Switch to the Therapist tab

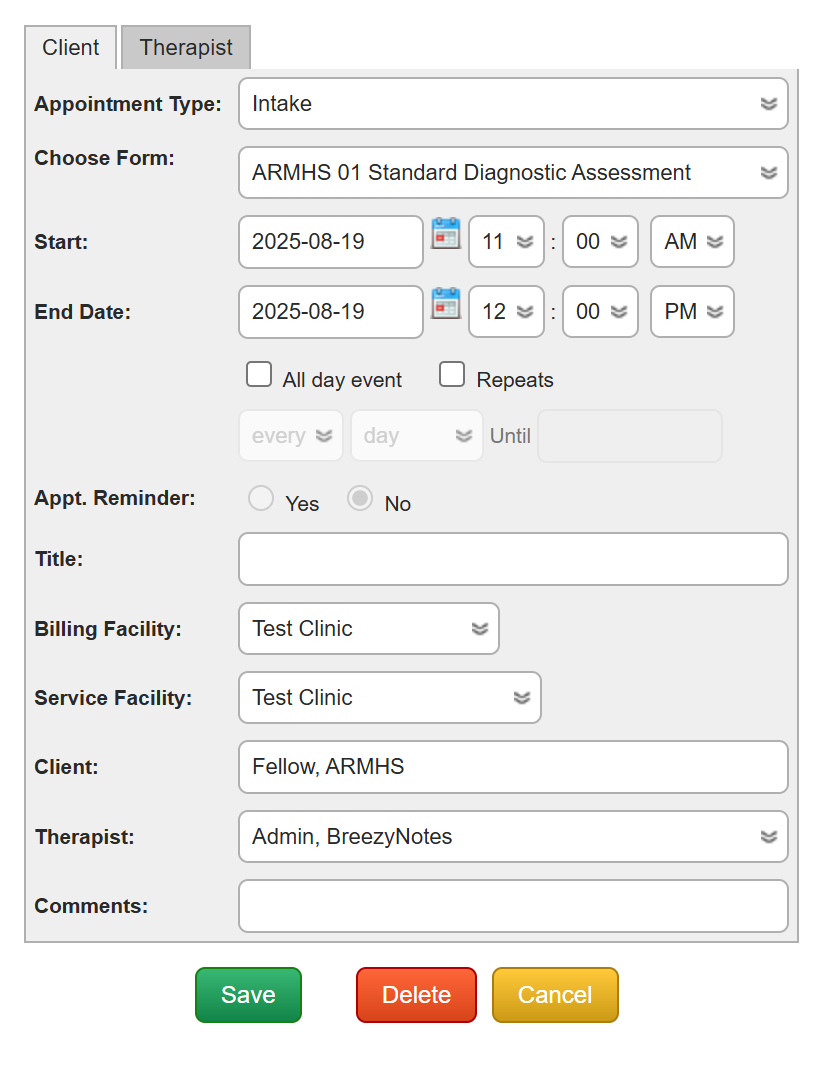point(186,48)
